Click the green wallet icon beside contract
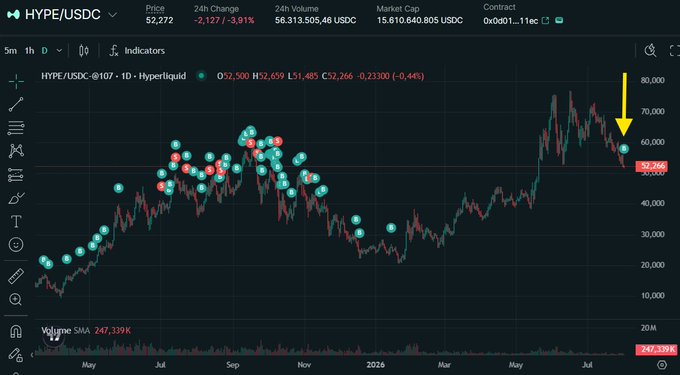680x375 pixels. pyautogui.click(x=559, y=20)
